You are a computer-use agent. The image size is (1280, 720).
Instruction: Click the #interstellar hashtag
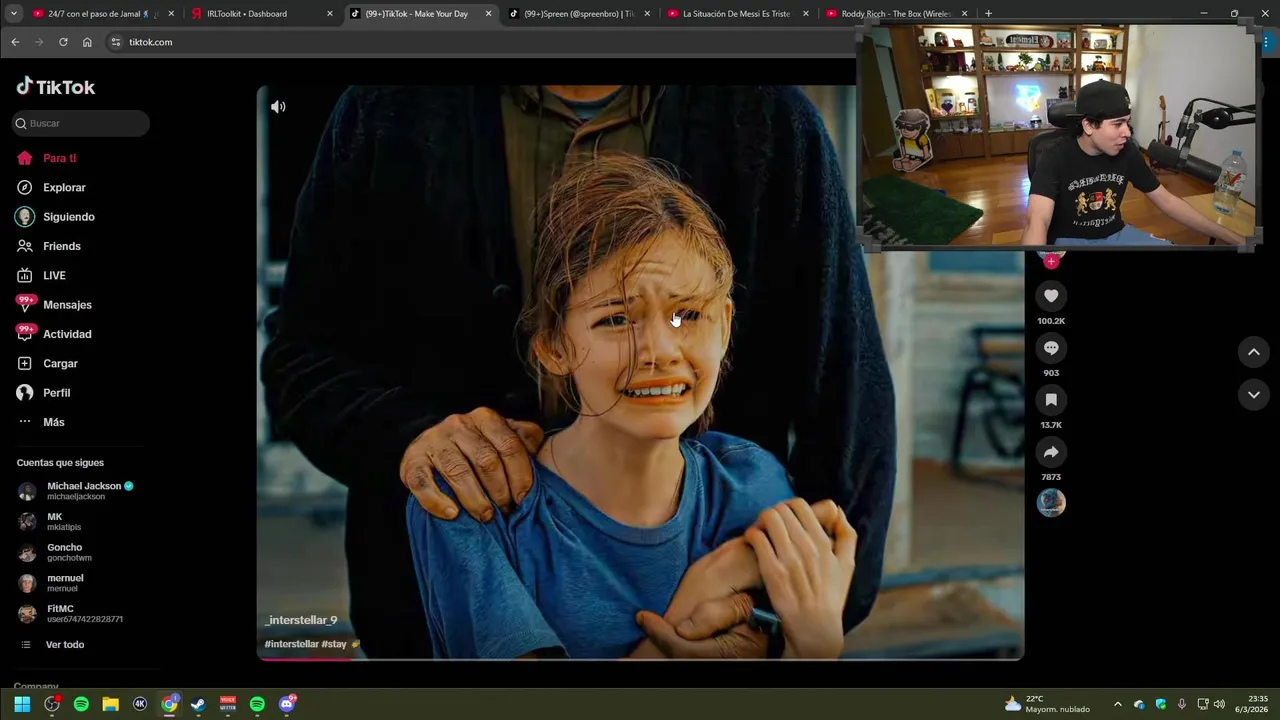point(292,644)
